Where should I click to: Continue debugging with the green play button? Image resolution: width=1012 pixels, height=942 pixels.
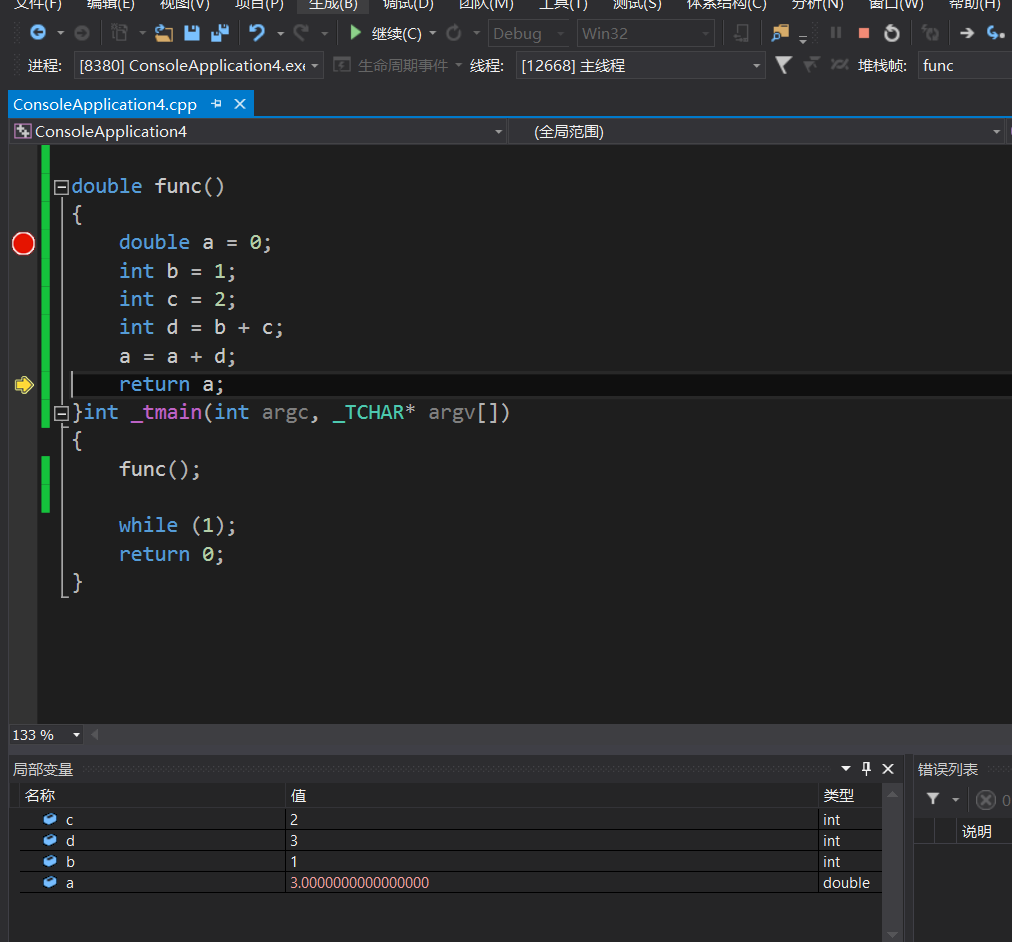(x=355, y=33)
